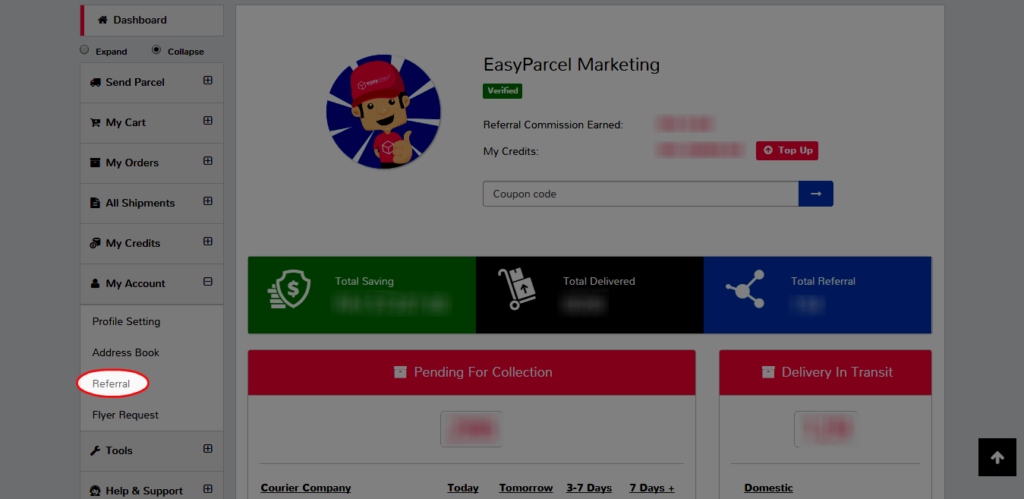1024x499 pixels.
Task: Click the Referral Commission Earned label
Action: [553, 125]
